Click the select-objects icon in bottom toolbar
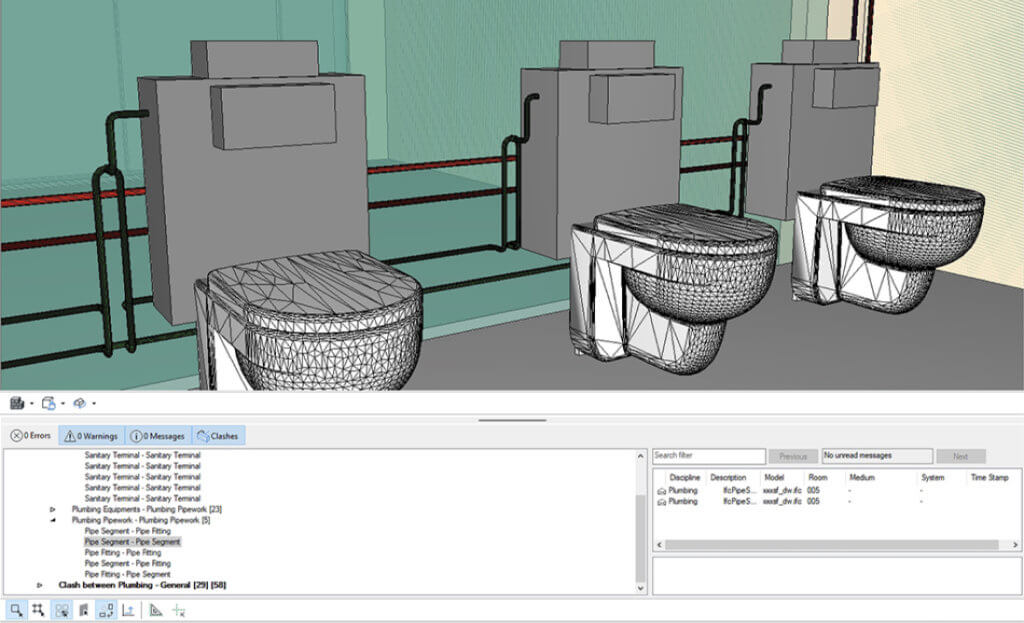The height and width of the screenshot is (623, 1024). pyautogui.click(x=62, y=609)
